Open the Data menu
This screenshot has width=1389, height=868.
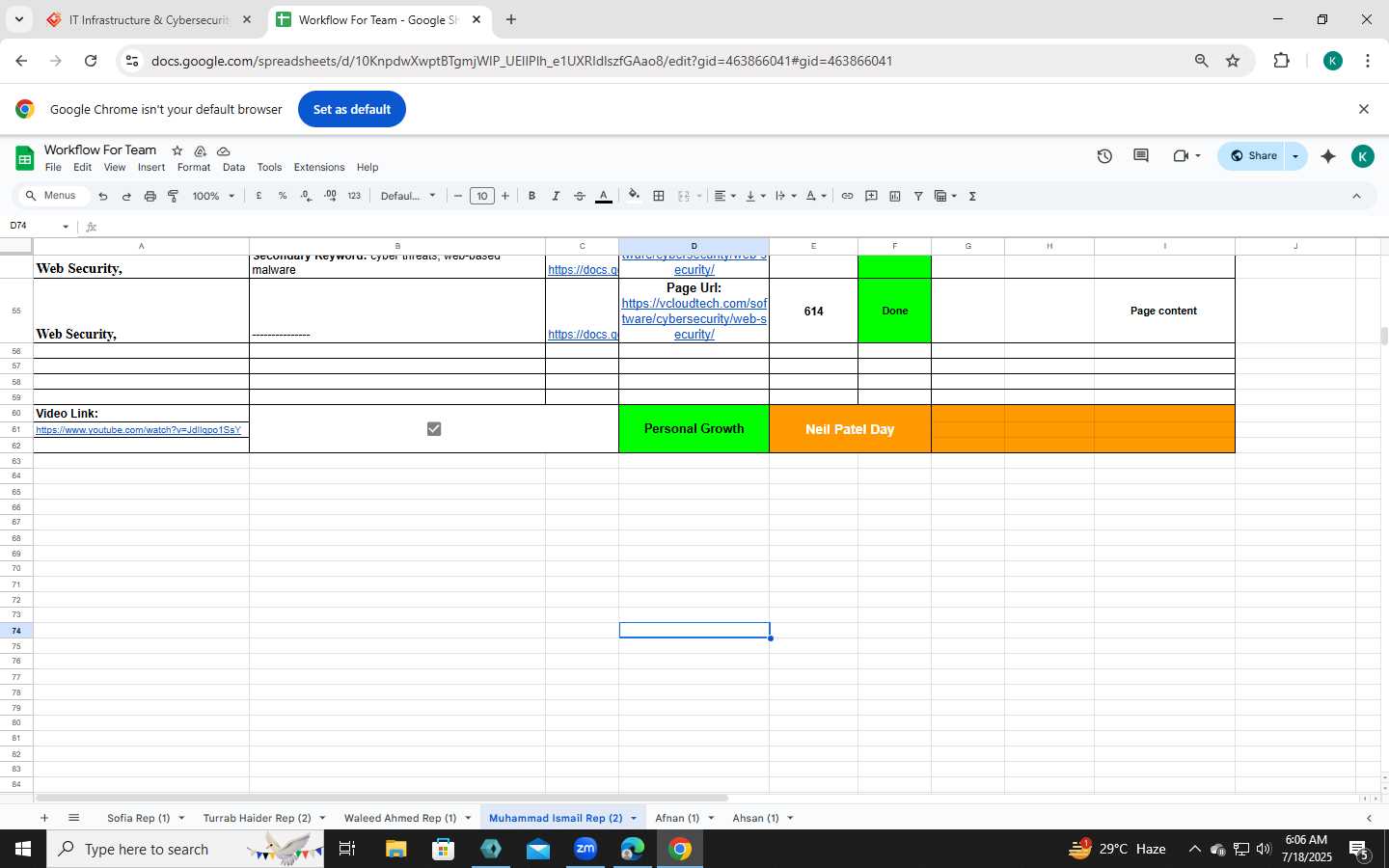[233, 167]
